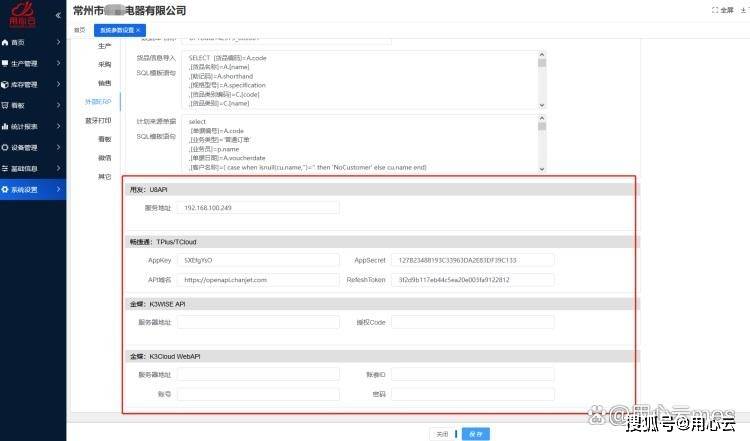Image resolution: width=750 pixels, height=441 pixels.
Task: Click the up arrow of the 货品信息导入 SQL scrollbar
Action: coord(541,55)
